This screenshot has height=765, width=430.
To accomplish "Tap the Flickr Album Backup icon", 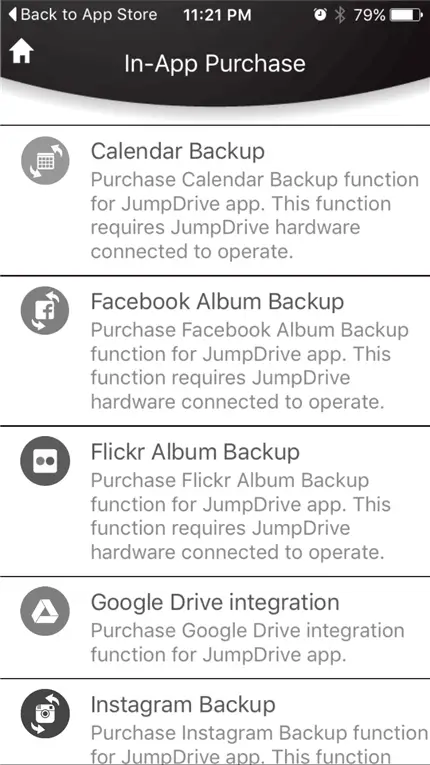I will 45,461.
